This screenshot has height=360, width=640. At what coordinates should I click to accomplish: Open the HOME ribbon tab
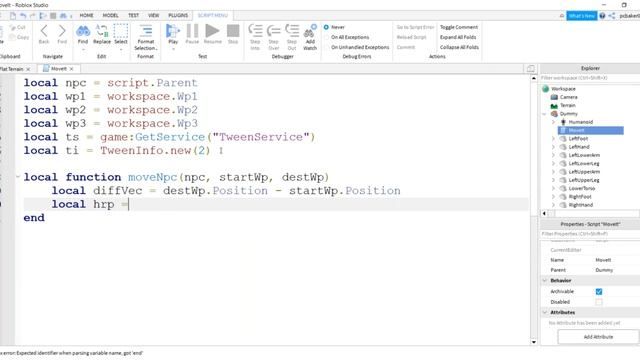click(x=87, y=16)
